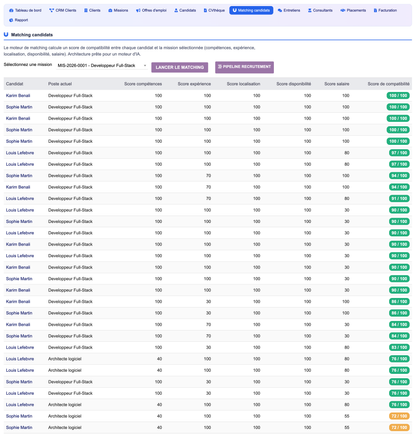Click the Score expérience column header
Screen dimensions: 416x445
194,84
